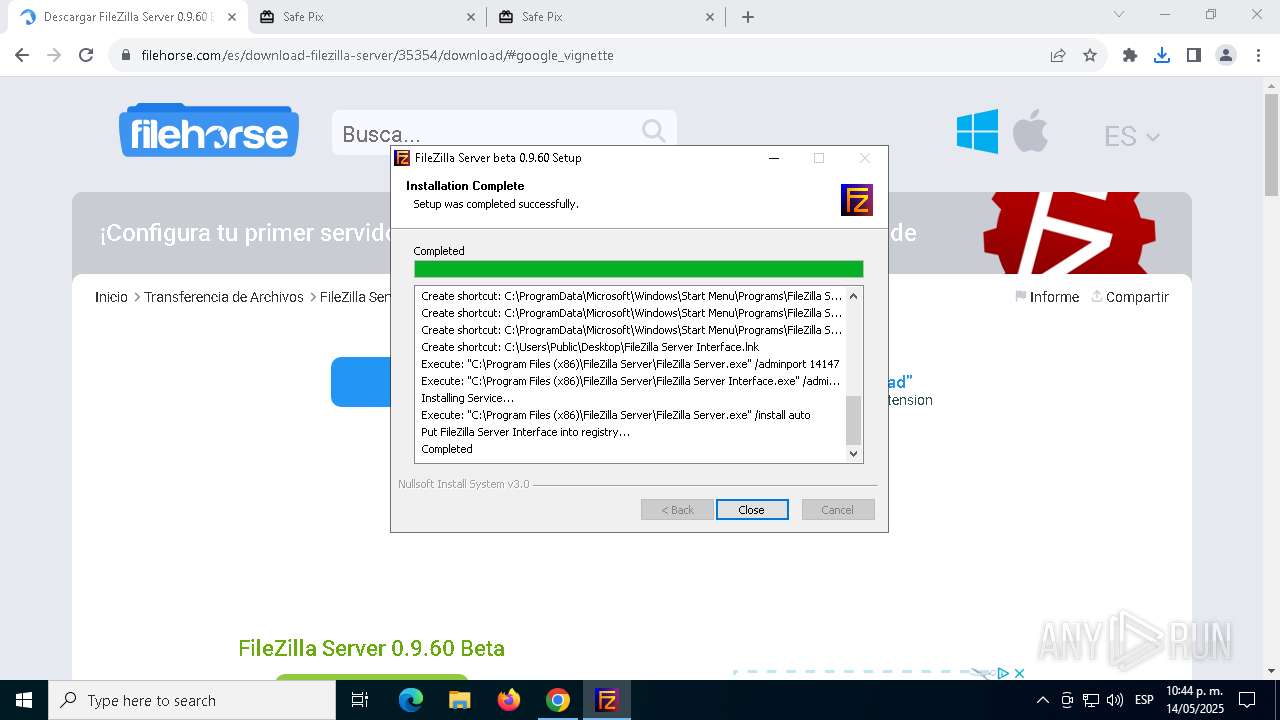
Task: Click the FileZilla icon in setup title bar
Action: tap(402, 158)
